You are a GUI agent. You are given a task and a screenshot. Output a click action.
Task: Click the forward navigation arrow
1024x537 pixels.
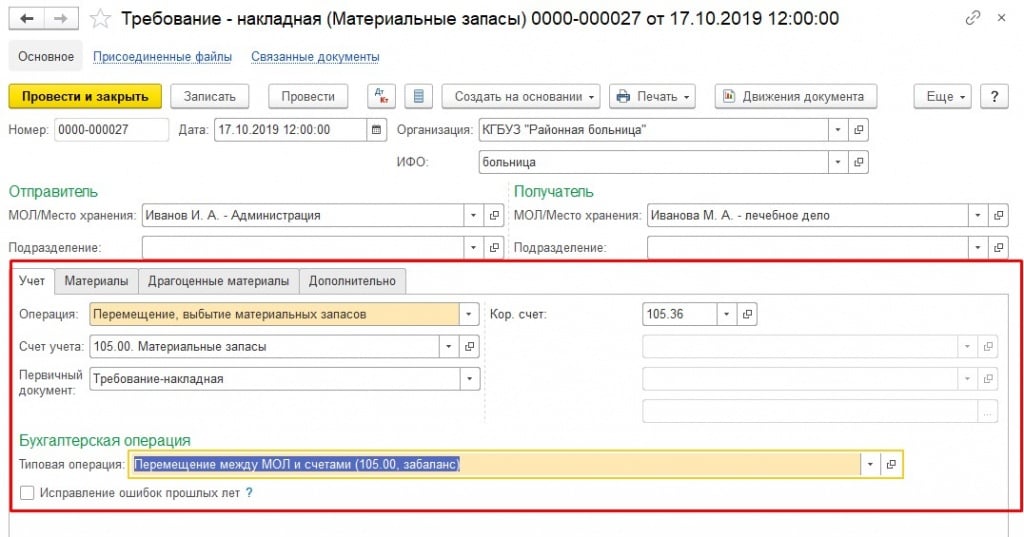point(60,19)
